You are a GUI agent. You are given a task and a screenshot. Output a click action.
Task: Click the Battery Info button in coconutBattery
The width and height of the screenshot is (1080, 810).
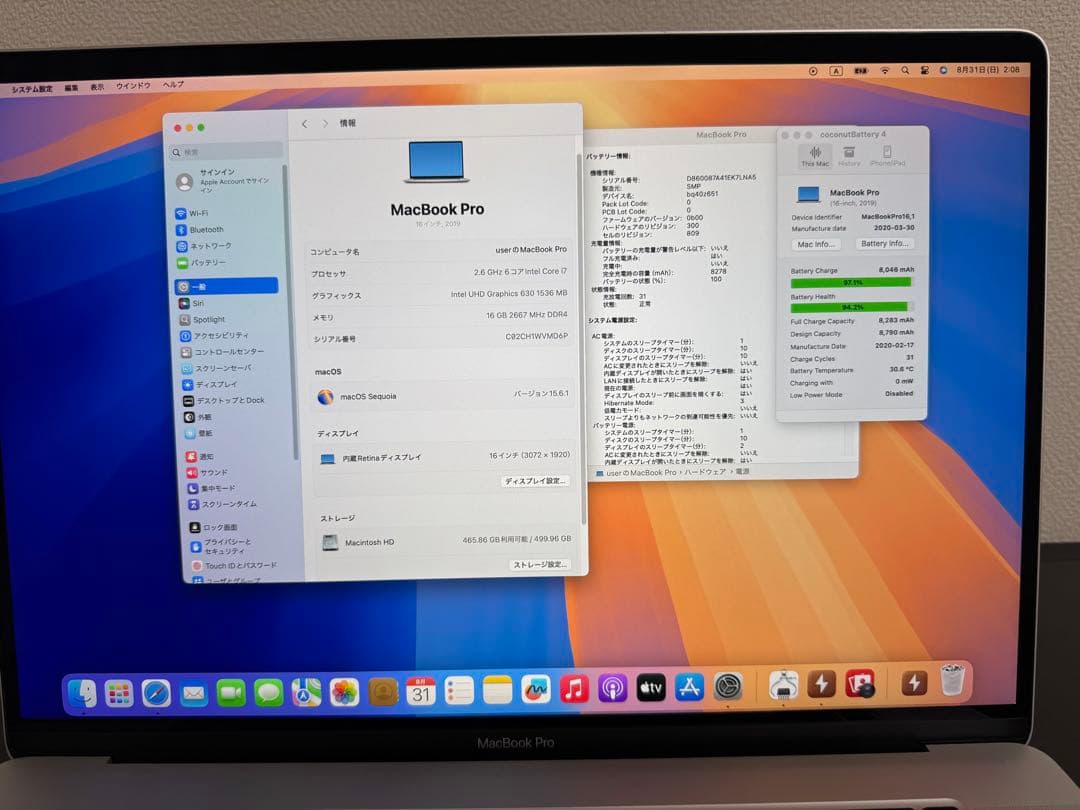tap(885, 244)
